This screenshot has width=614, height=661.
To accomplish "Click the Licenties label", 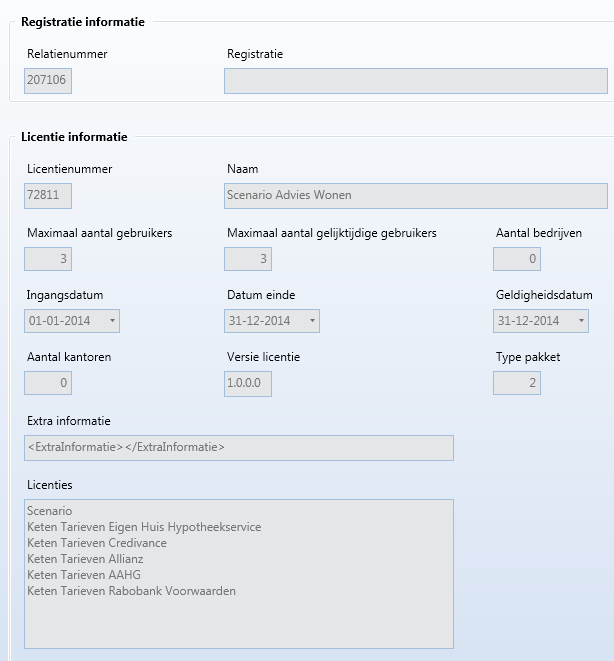I will click(x=50, y=485).
